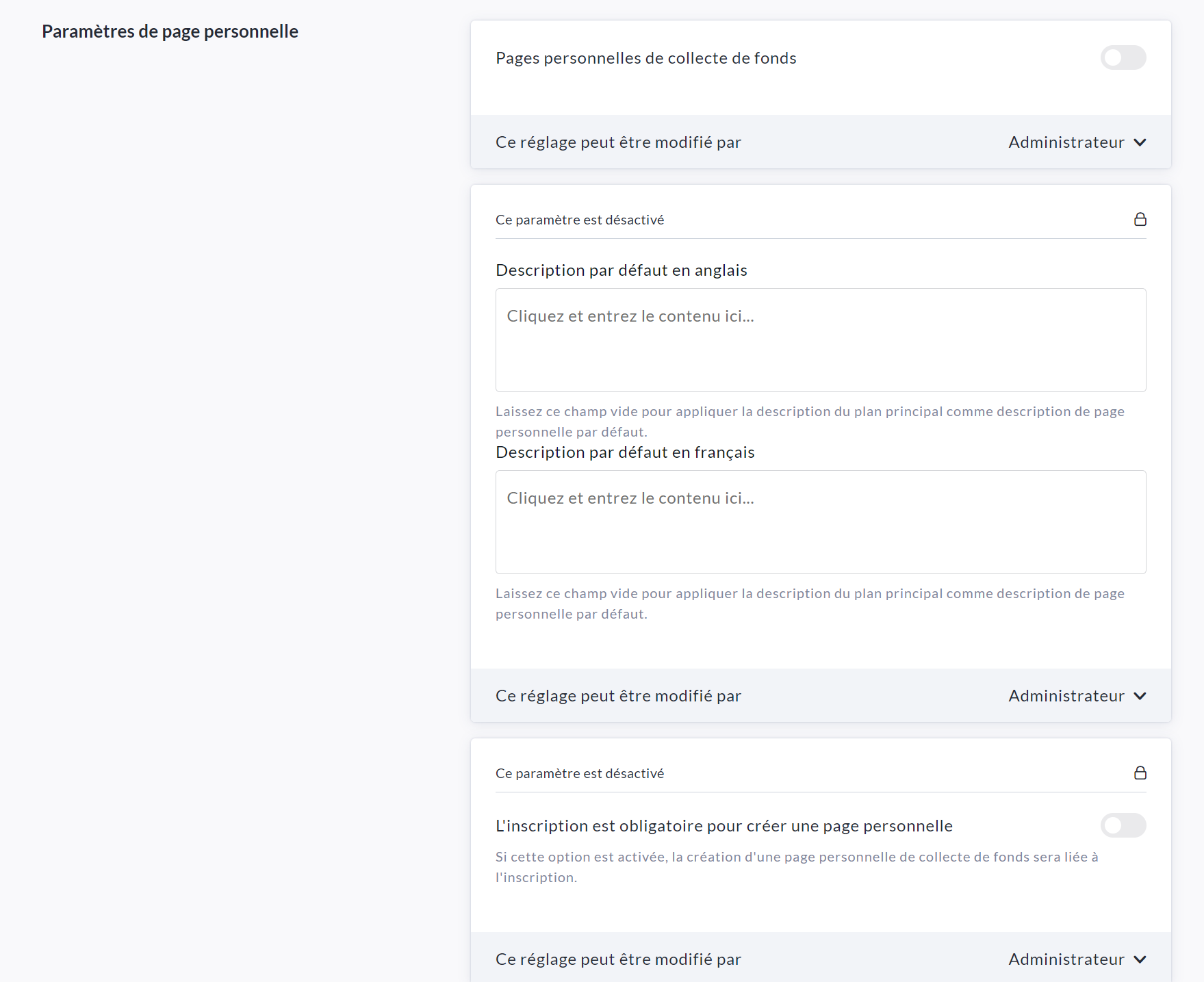The width and height of the screenshot is (1204, 982).
Task: Click 'Ce paramètre est désactivé' above the inscription setting
Action: [x=579, y=773]
